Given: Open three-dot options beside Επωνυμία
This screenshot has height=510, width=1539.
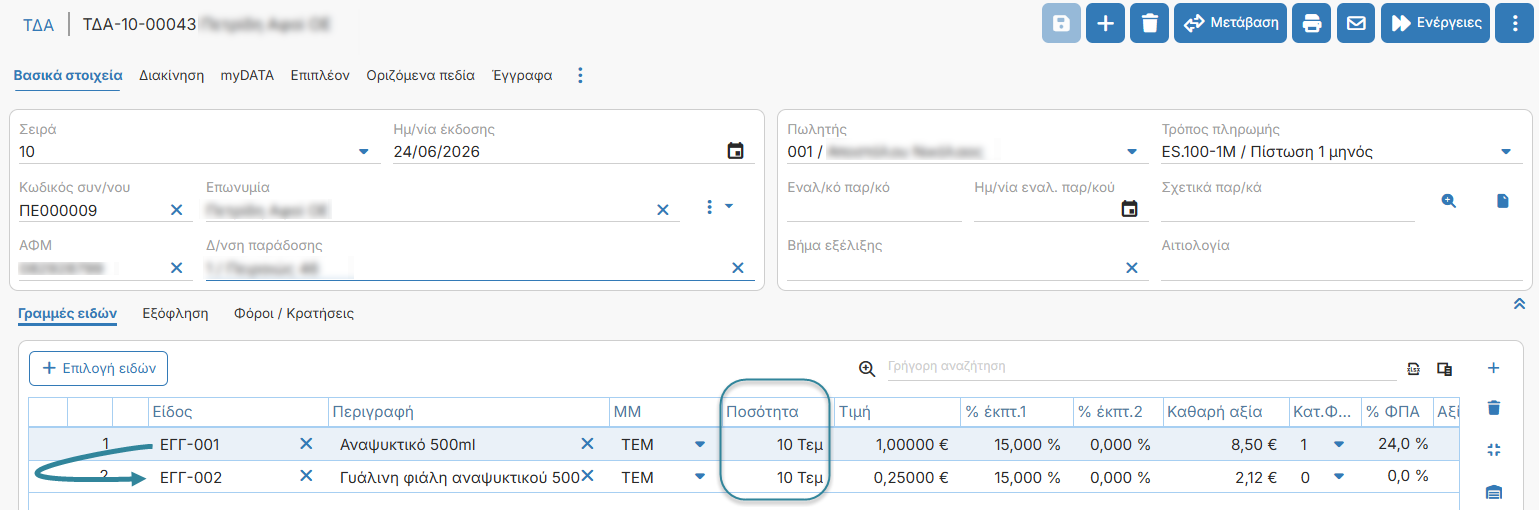Looking at the screenshot, I should pyautogui.click(x=710, y=206).
